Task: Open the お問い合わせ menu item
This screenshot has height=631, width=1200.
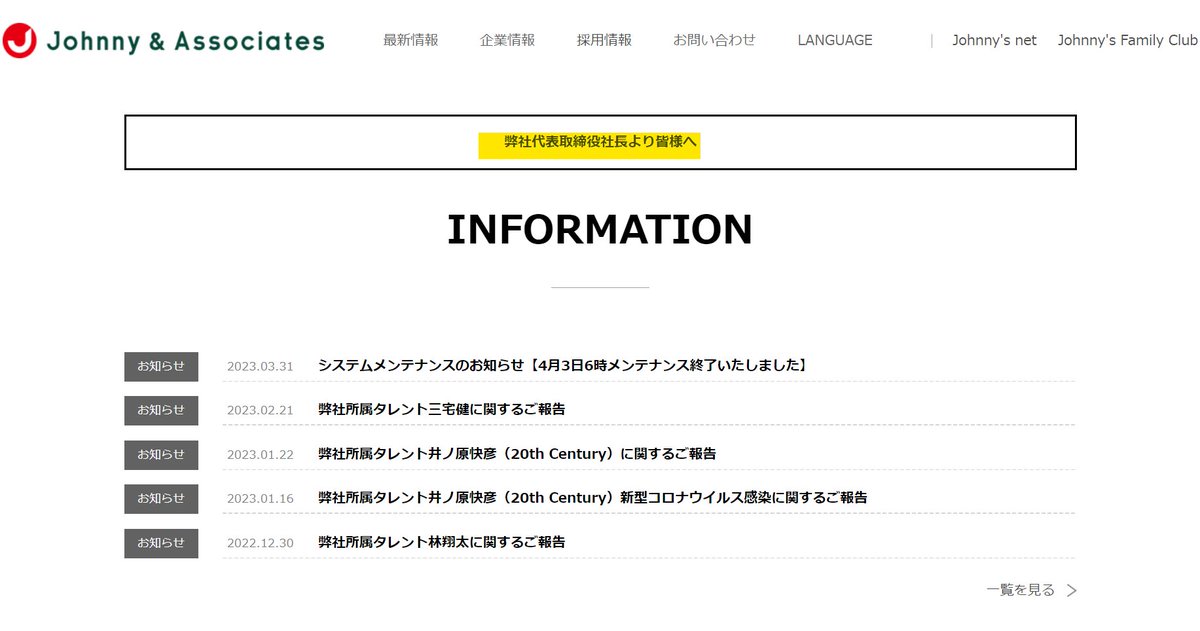Action: 714,40
